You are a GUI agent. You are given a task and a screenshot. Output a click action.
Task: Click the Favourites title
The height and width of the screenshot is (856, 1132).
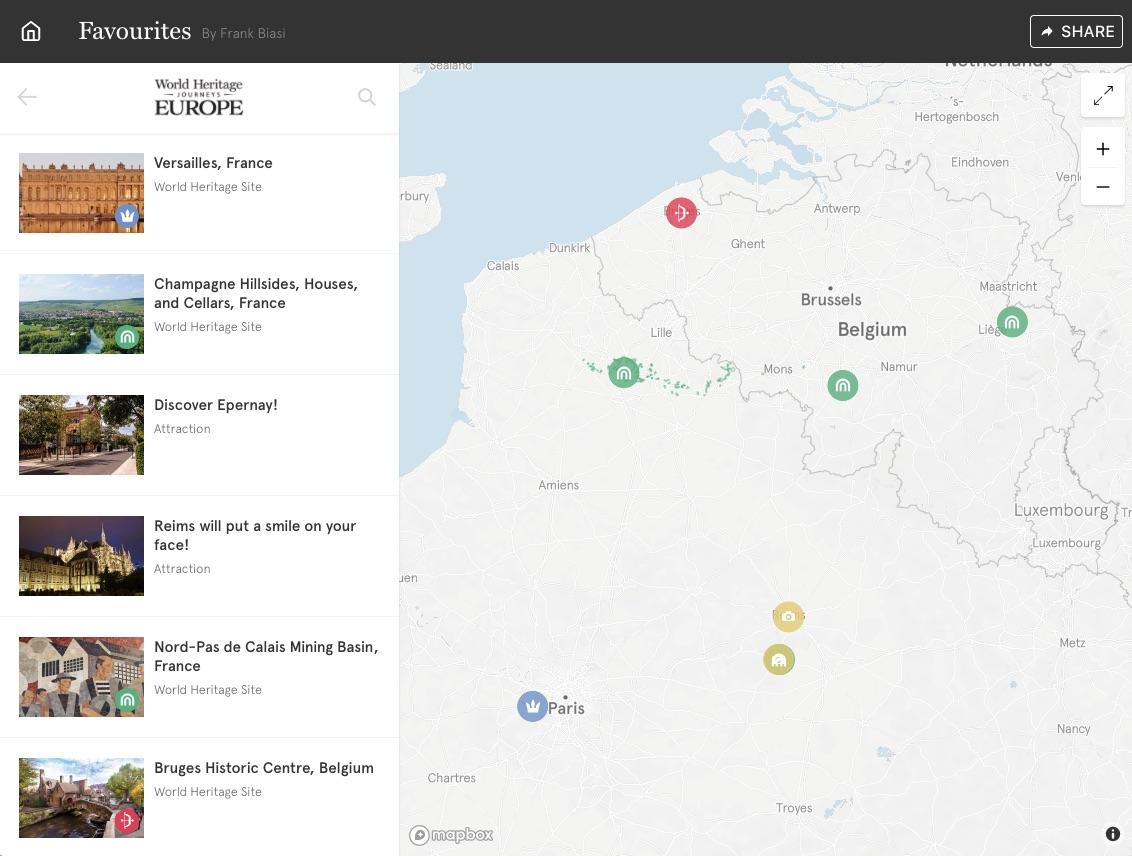135,31
